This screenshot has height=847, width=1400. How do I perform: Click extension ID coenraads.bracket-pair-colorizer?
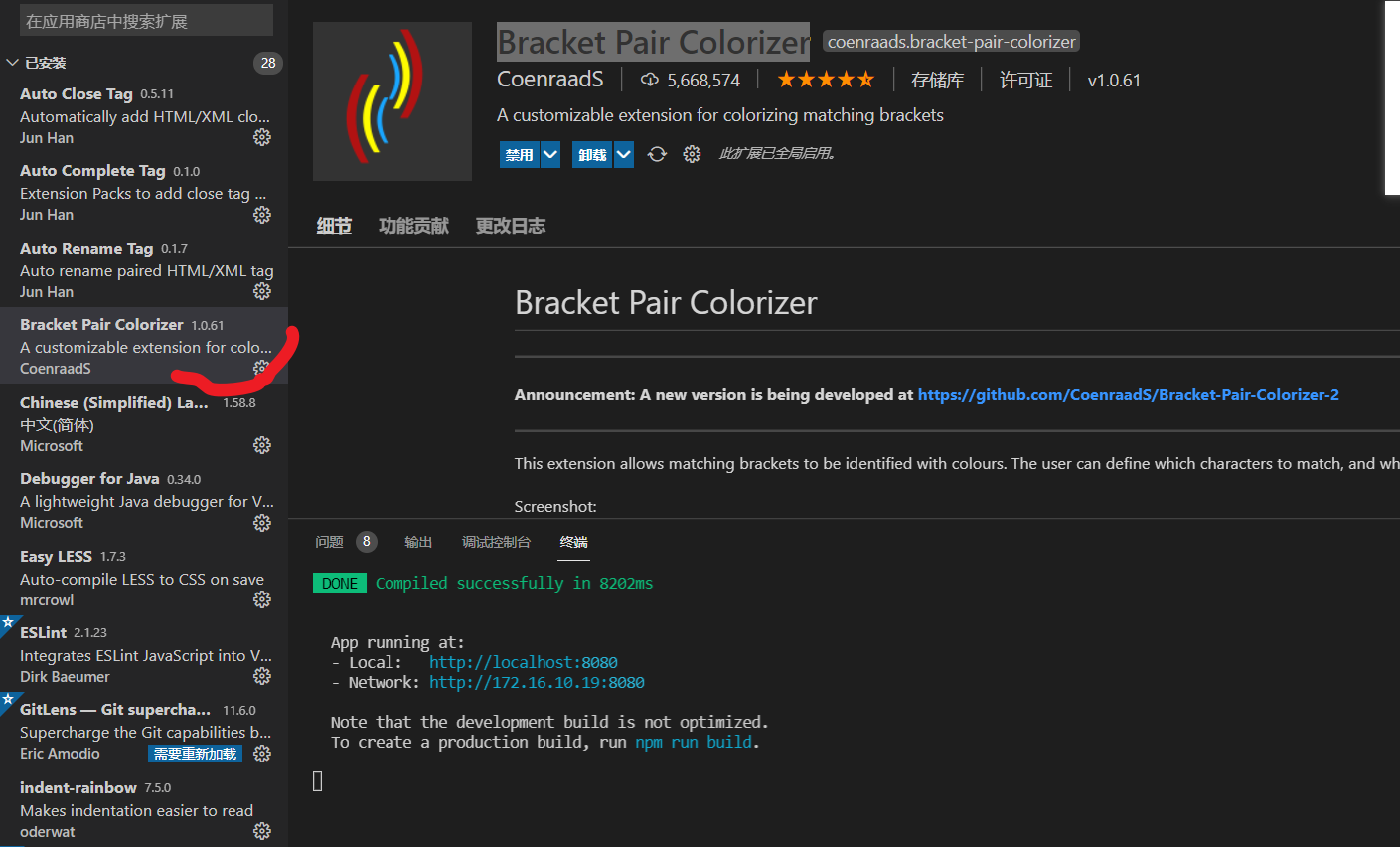[x=951, y=42]
